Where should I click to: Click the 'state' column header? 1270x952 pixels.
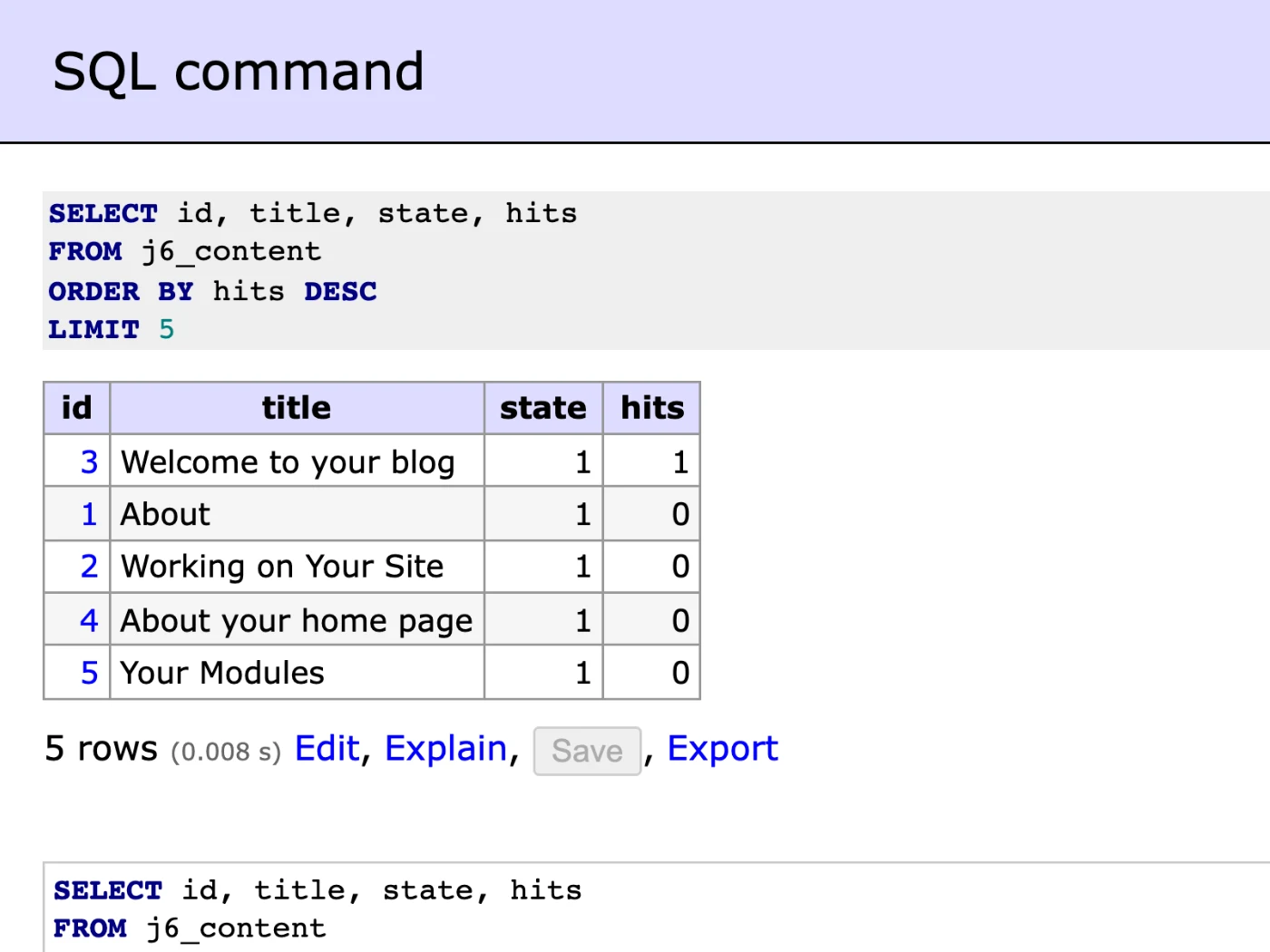(x=543, y=408)
